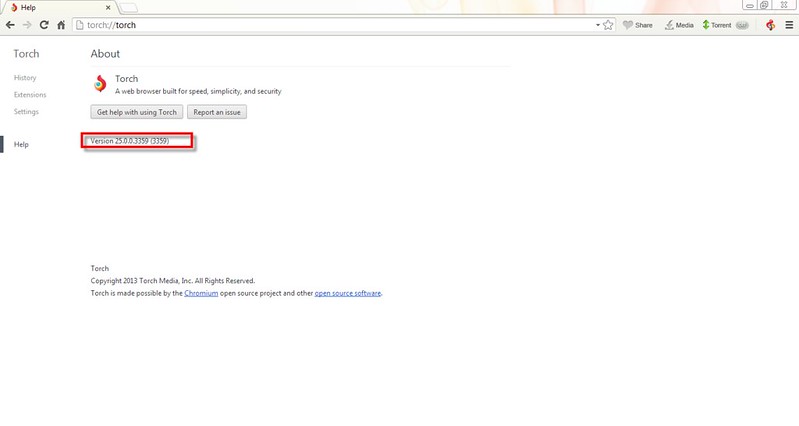Open the open source software link
The image size is (799, 426).
click(x=348, y=294)
